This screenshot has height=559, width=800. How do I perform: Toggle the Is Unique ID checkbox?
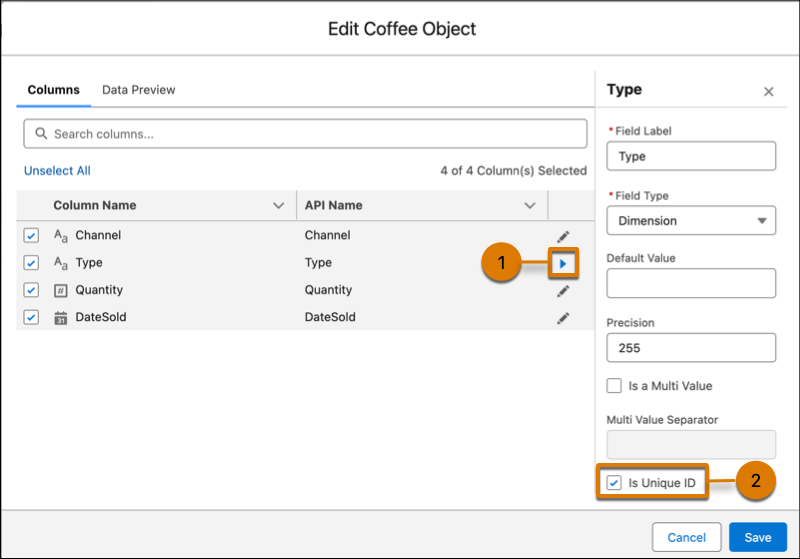[614, 482]
